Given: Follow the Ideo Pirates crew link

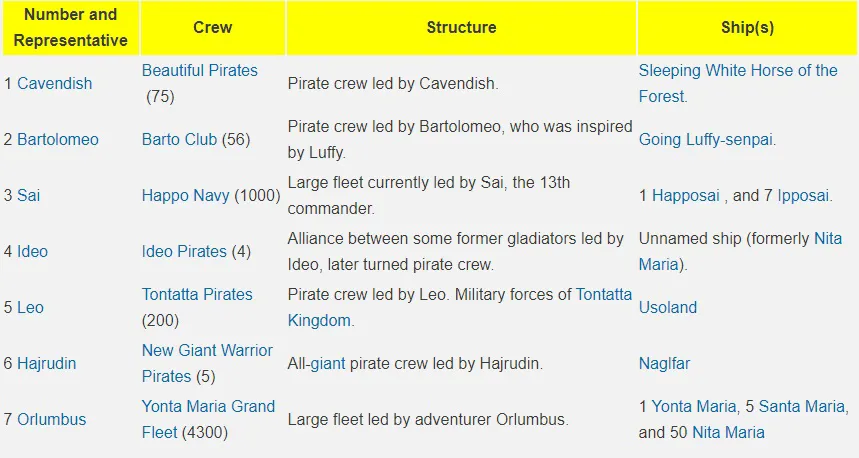Looking at the screenshot, I should coord(184,252).
